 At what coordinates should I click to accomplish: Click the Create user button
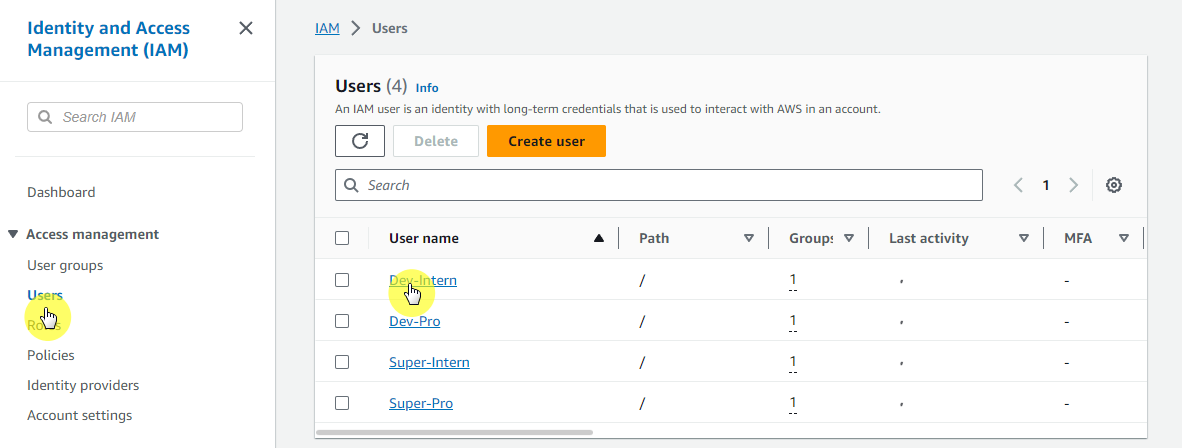tap(547, 141)
